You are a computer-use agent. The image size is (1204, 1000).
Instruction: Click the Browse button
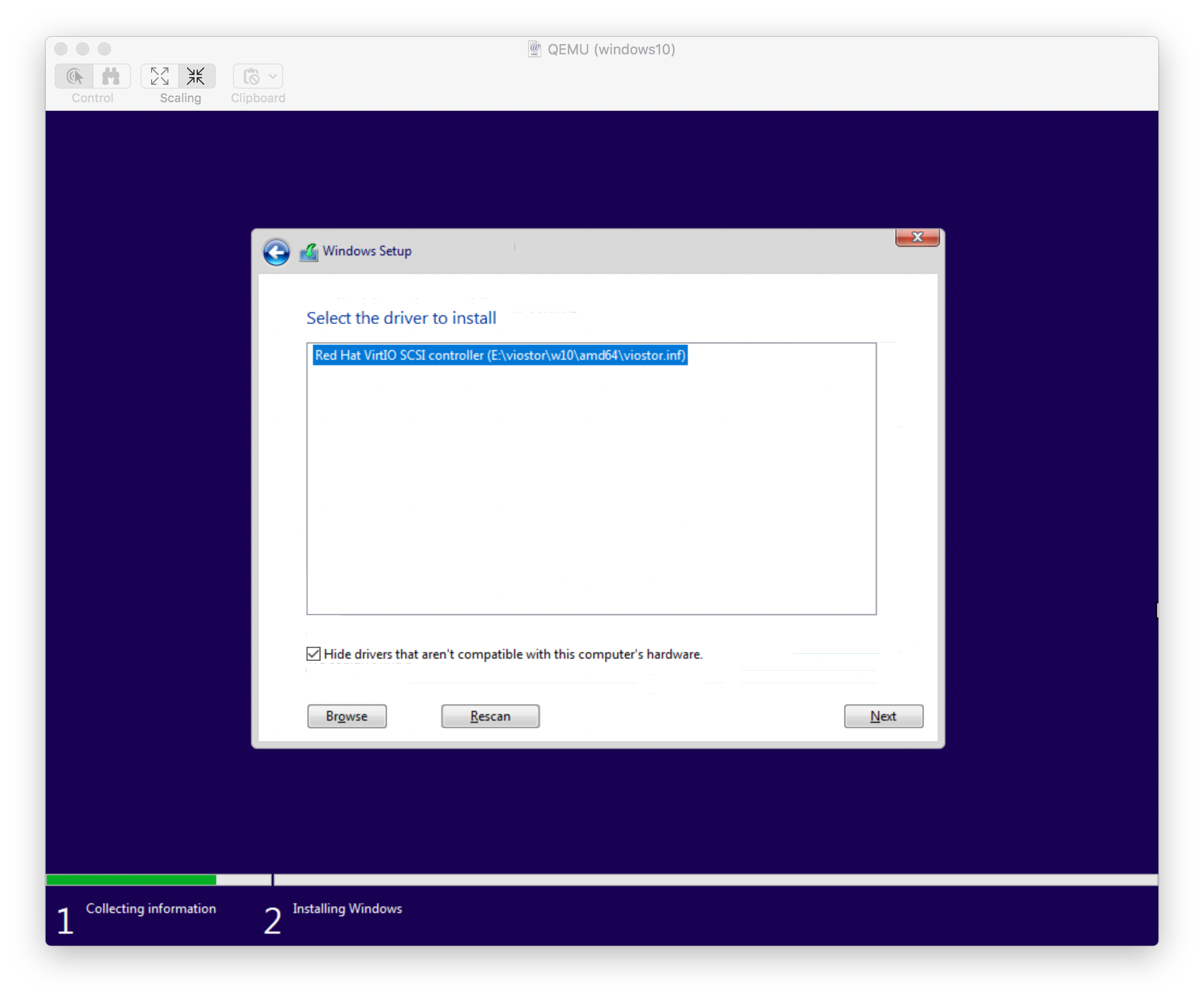[x=346, y=716]
